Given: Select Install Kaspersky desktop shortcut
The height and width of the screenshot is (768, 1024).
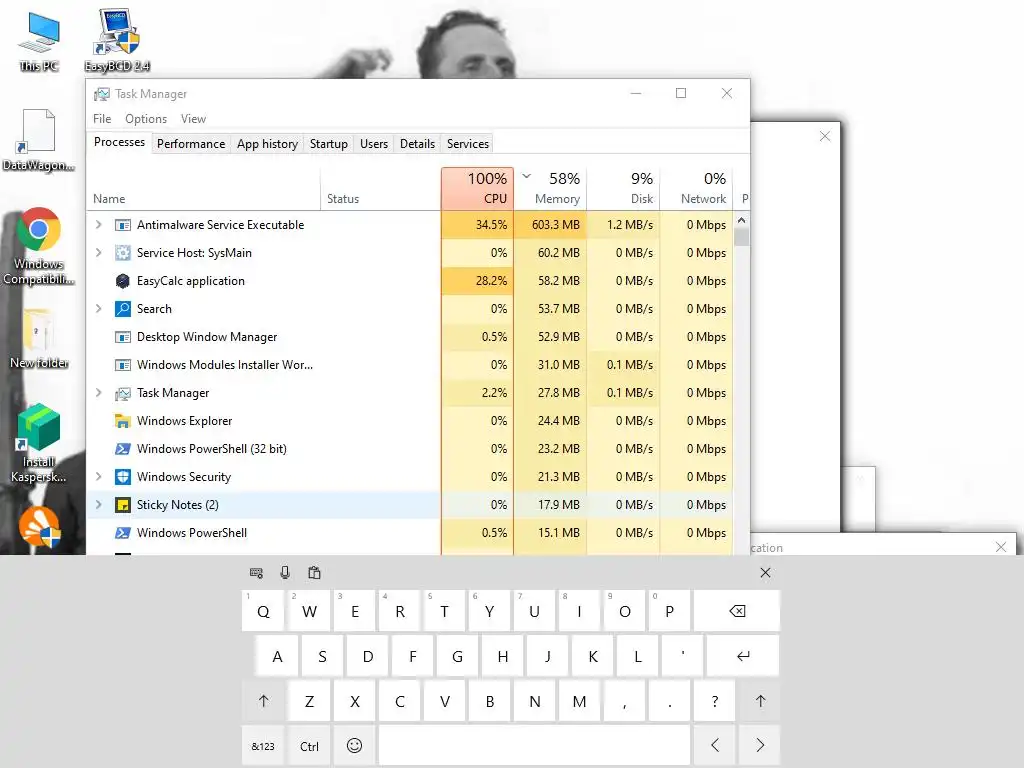Looking at the screenshot, I should 39,444.
